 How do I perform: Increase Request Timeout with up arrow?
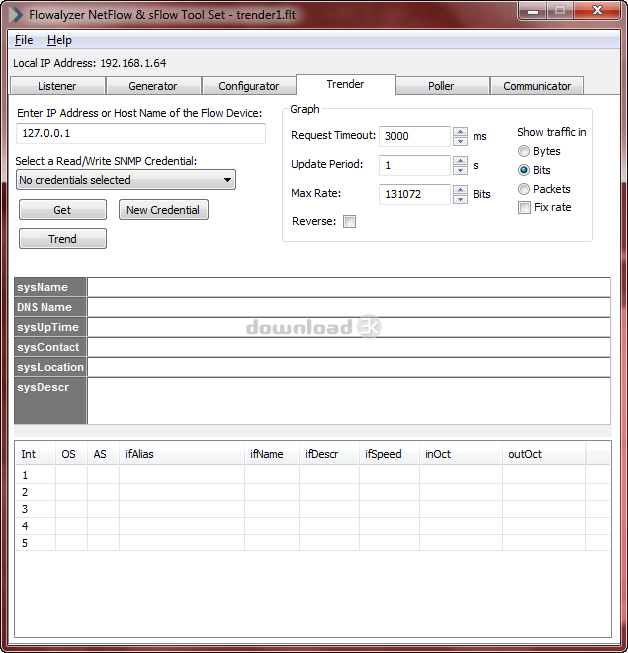pos(460,132)
